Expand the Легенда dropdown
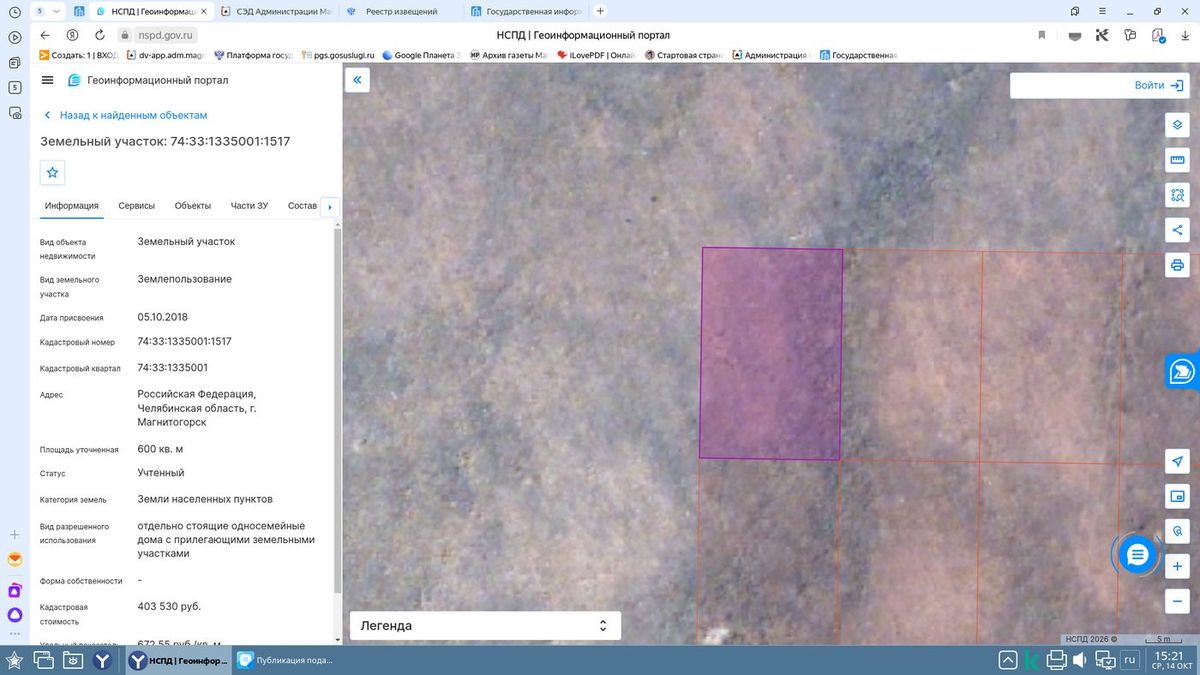The image size is (1200, 675). pos(484,626)
